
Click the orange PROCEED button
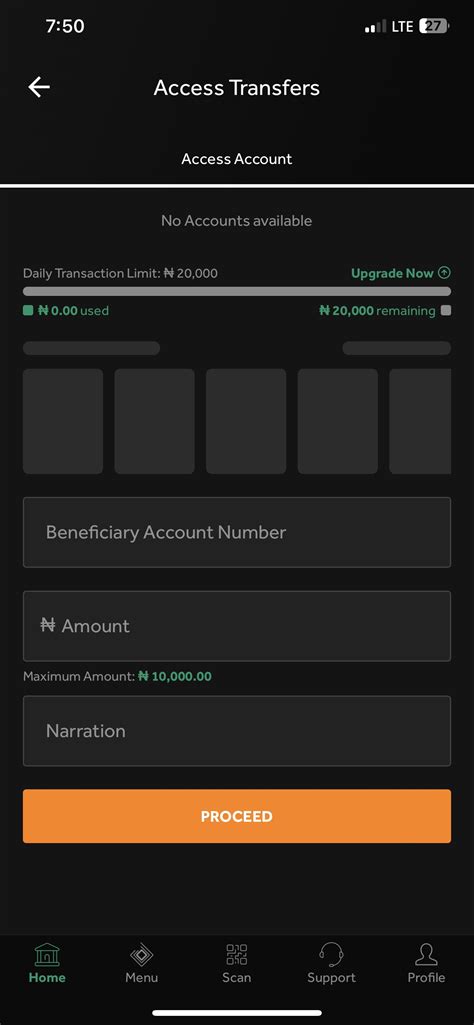tap(237, 816)
